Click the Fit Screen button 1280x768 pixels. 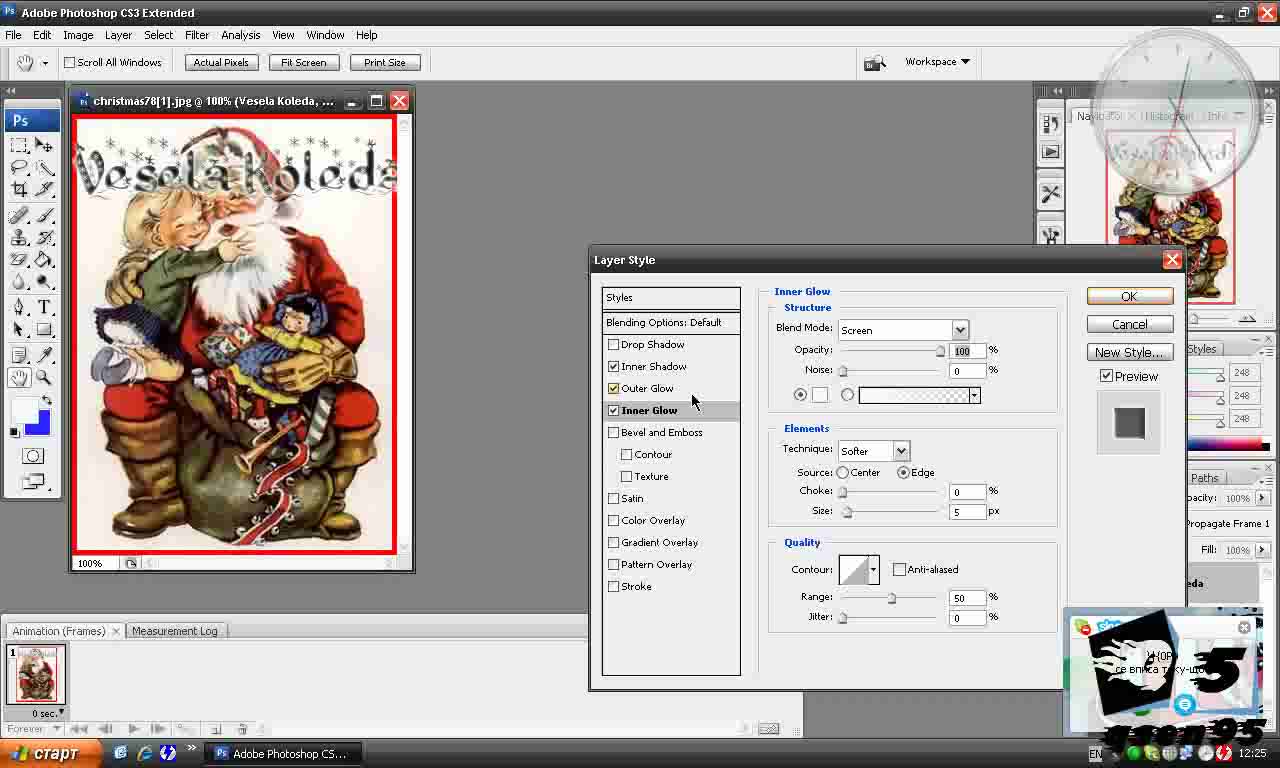tap(304, 63)
